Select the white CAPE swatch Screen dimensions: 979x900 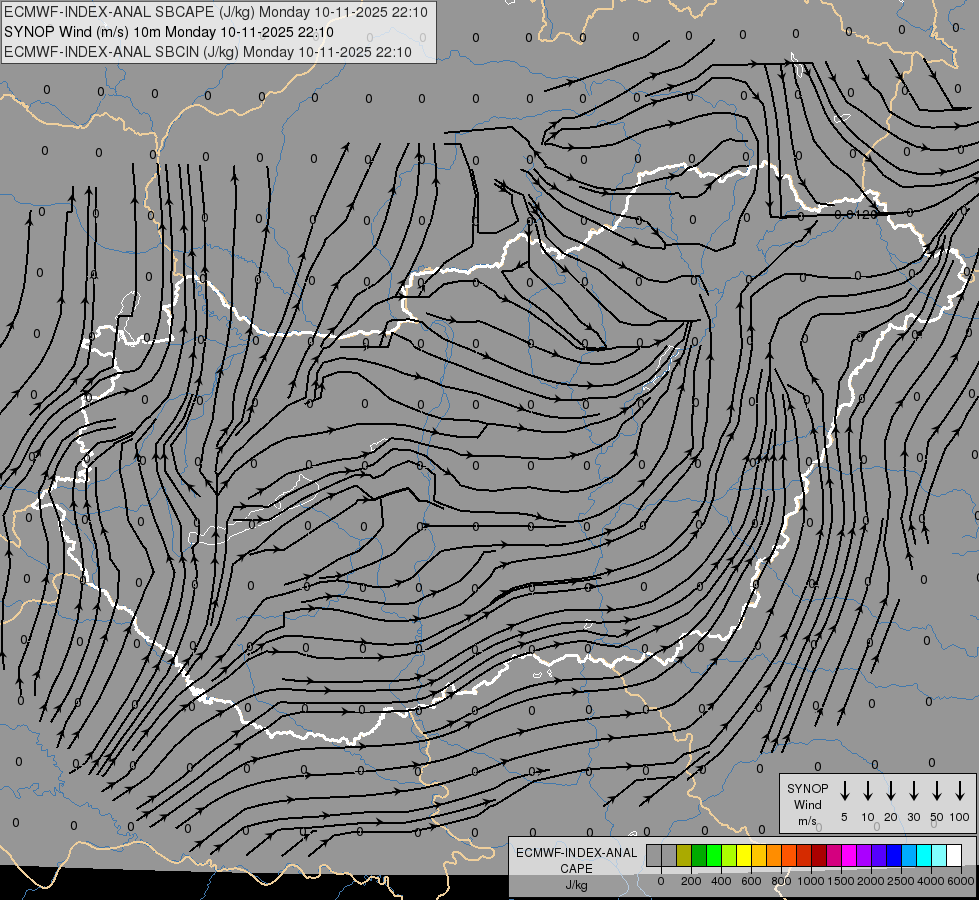pyautogui.click(x=953, y=855)
